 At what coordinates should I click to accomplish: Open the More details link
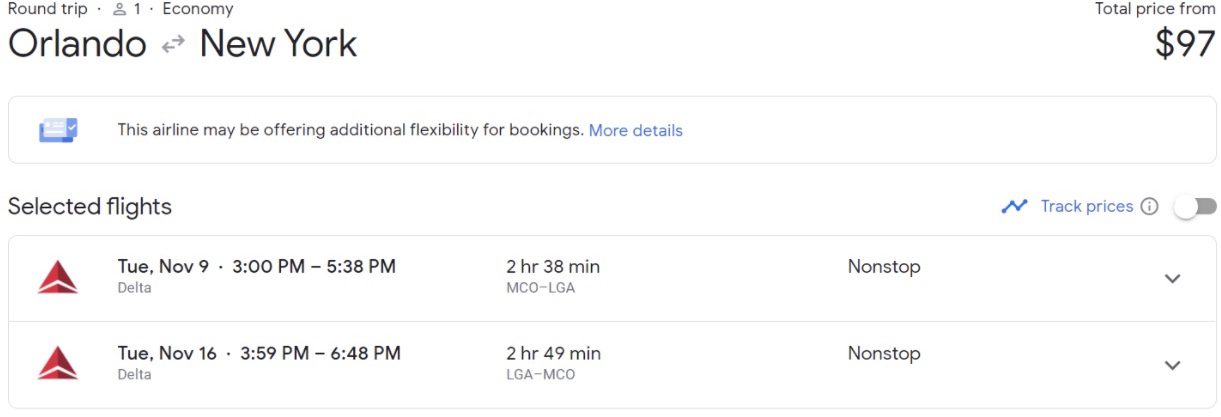click(x=636, y=130)
